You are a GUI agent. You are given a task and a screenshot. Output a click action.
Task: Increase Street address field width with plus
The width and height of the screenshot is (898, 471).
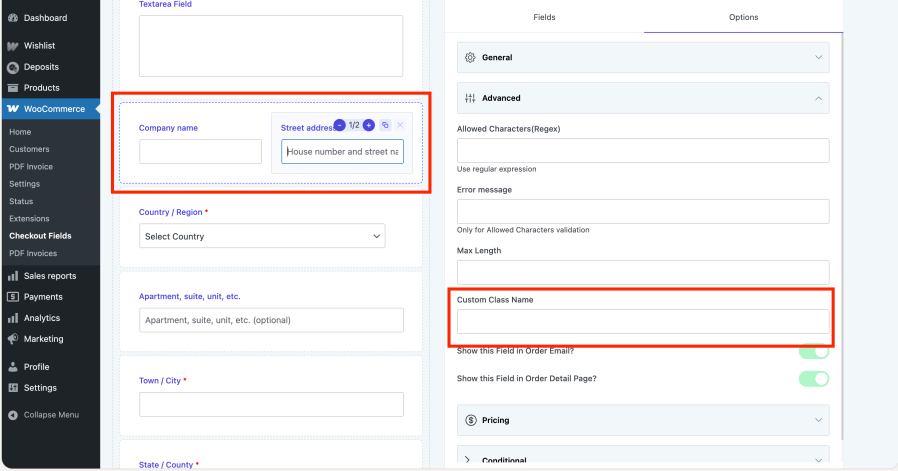point(369,125)
